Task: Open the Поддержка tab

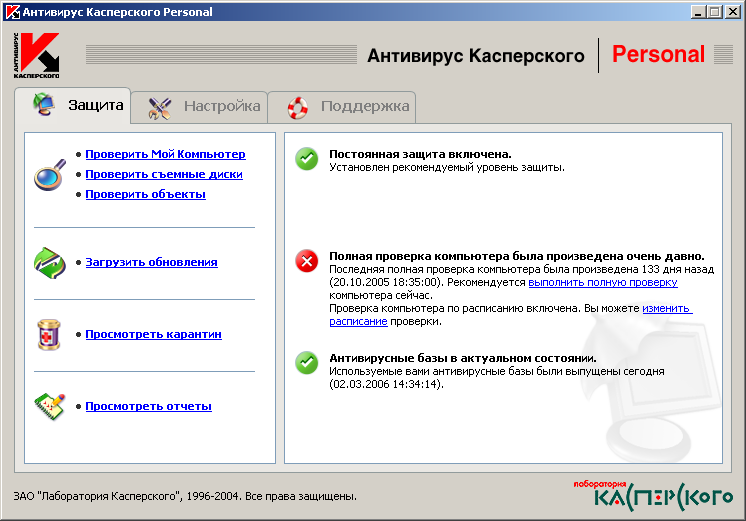Action: click(342, 107)
